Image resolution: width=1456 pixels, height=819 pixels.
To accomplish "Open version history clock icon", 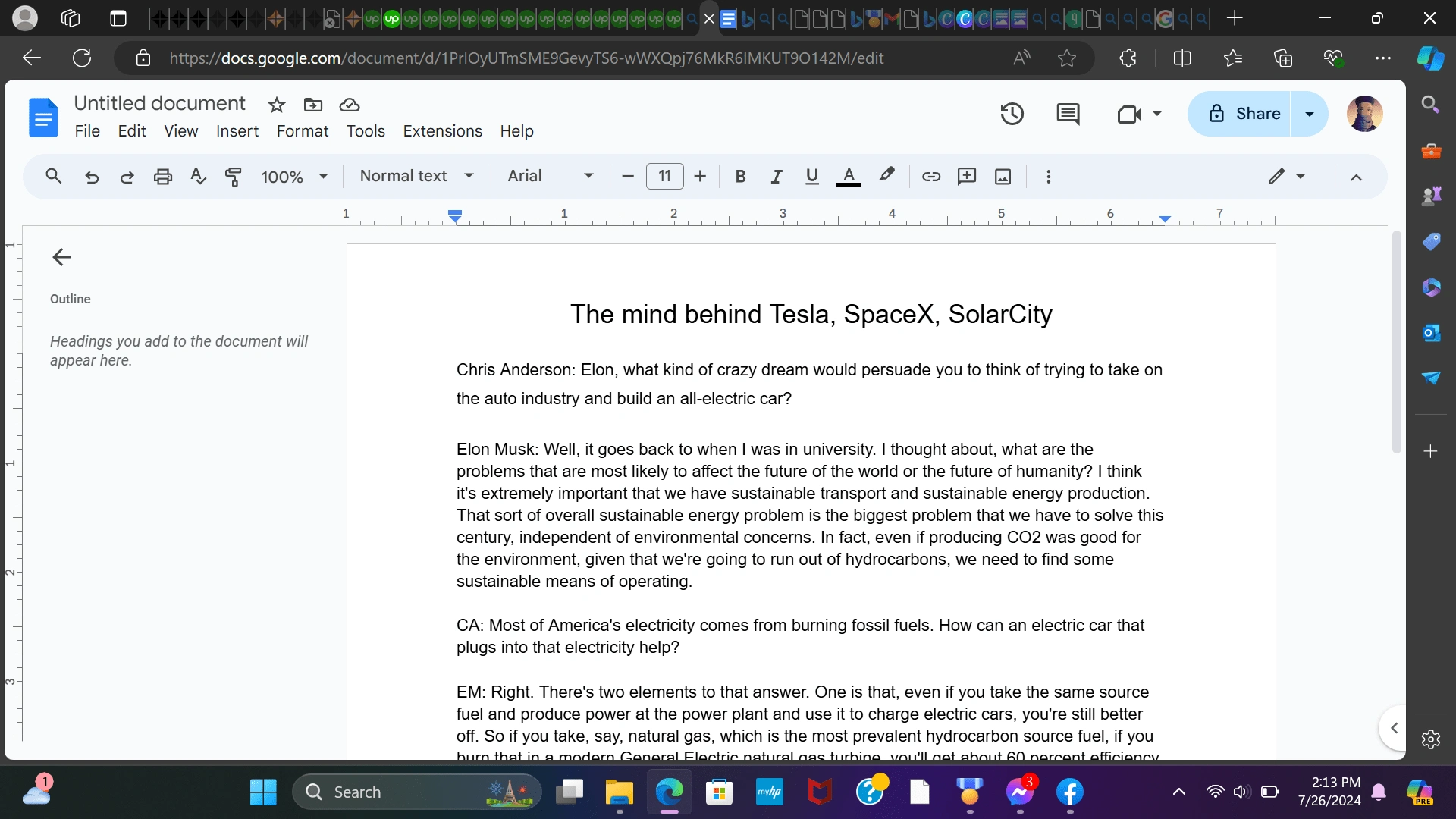I will 1012,115.
